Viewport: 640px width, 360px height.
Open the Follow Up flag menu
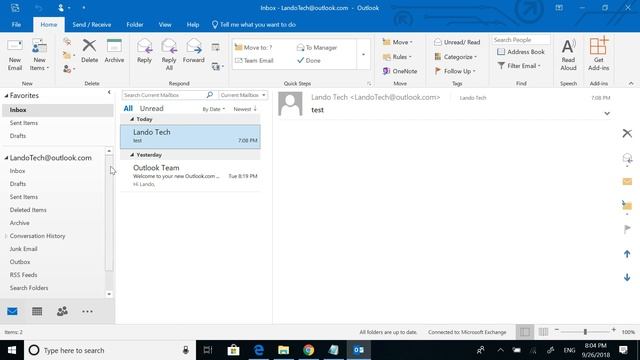click(x=455, y=71)
